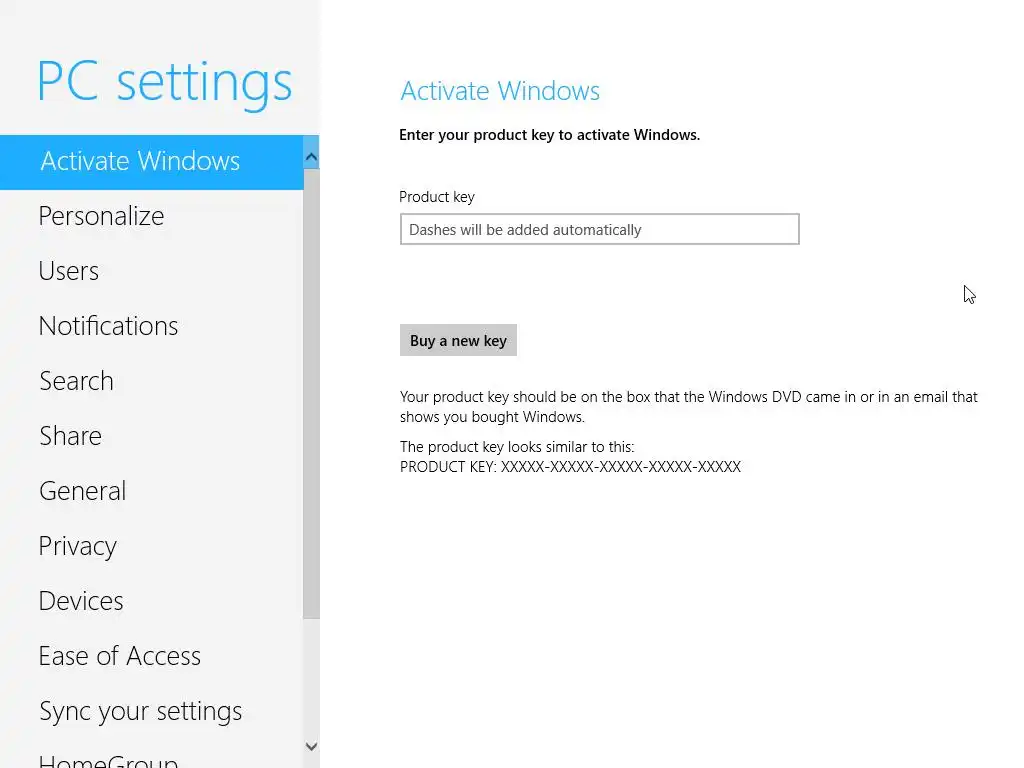Click the paragraph about the Windows DVD box

[688, 407]
